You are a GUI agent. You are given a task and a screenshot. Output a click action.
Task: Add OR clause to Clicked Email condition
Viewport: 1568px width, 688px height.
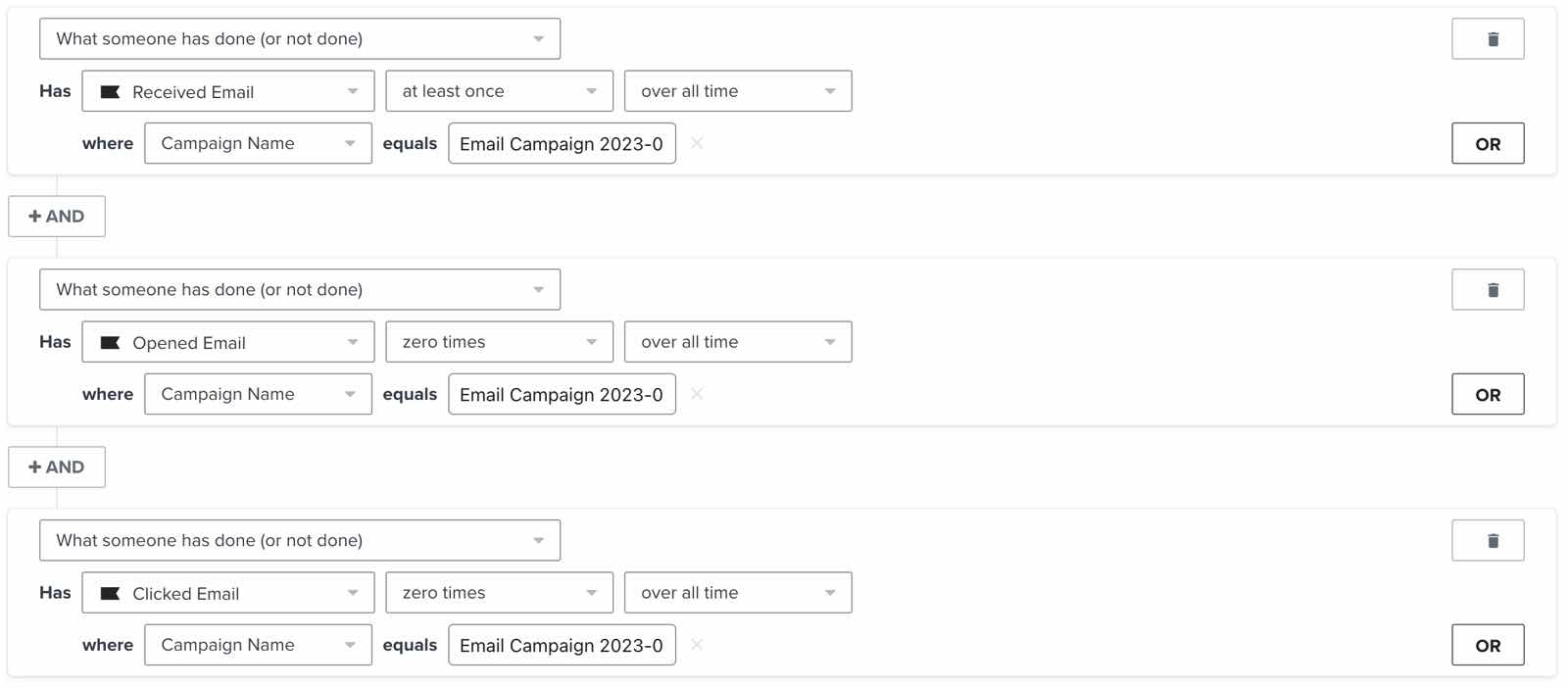1488,645
